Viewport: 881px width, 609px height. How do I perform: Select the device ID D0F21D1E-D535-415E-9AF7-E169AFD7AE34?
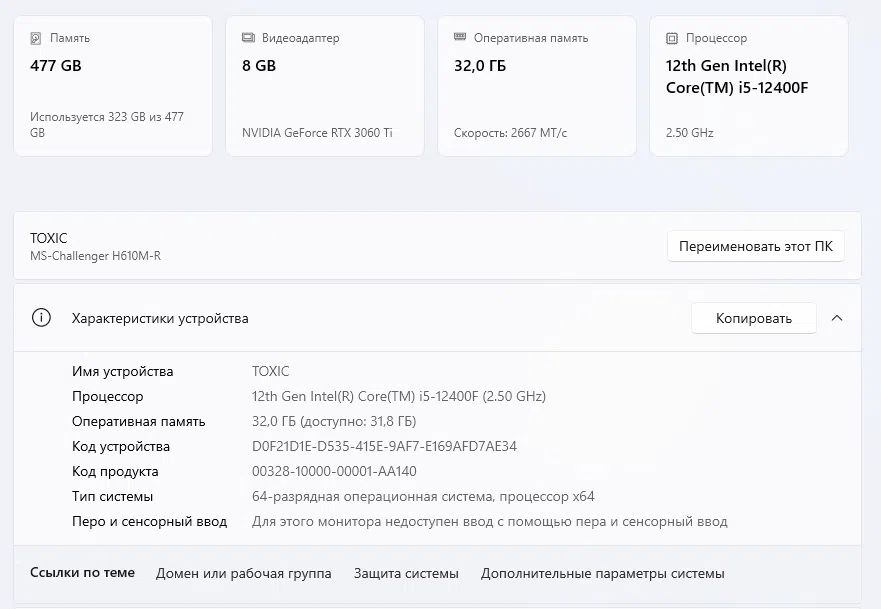coord(384,447)
